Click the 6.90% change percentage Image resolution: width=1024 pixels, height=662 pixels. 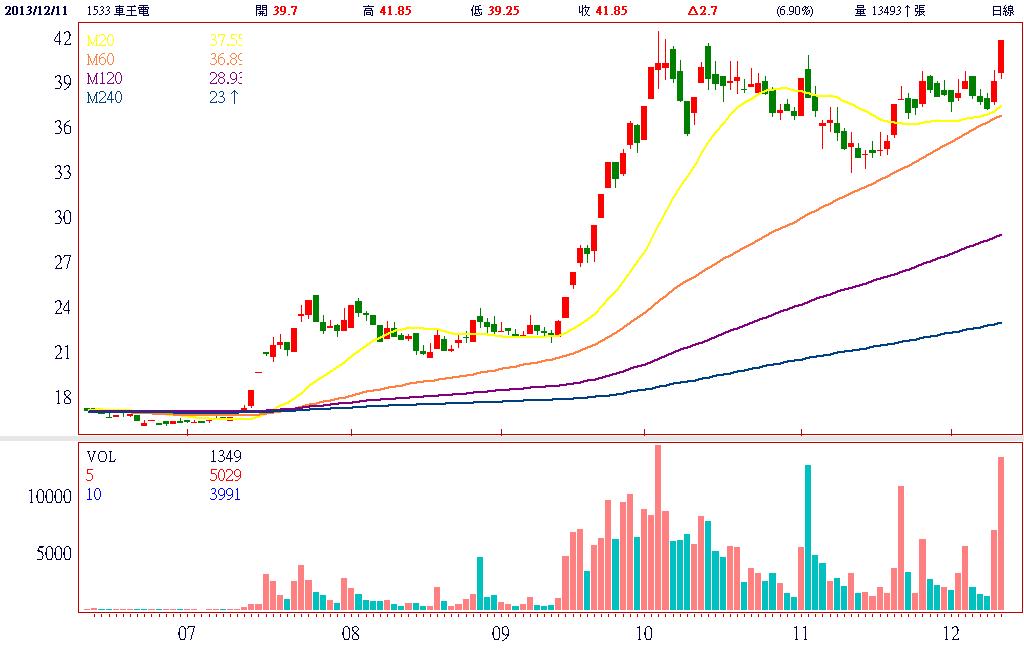click(x=794, y=11)
